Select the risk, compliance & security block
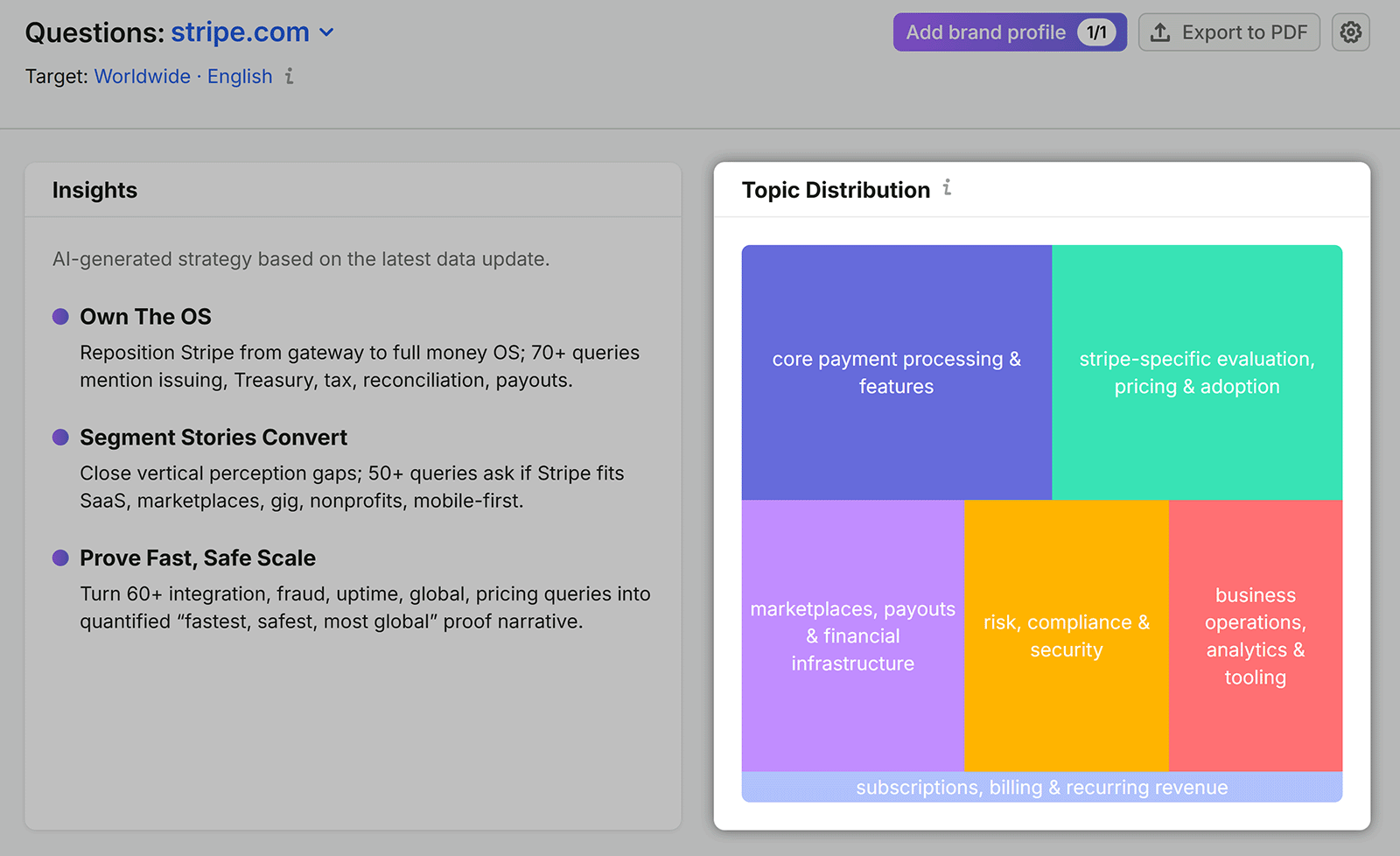 pos(1067,636)
